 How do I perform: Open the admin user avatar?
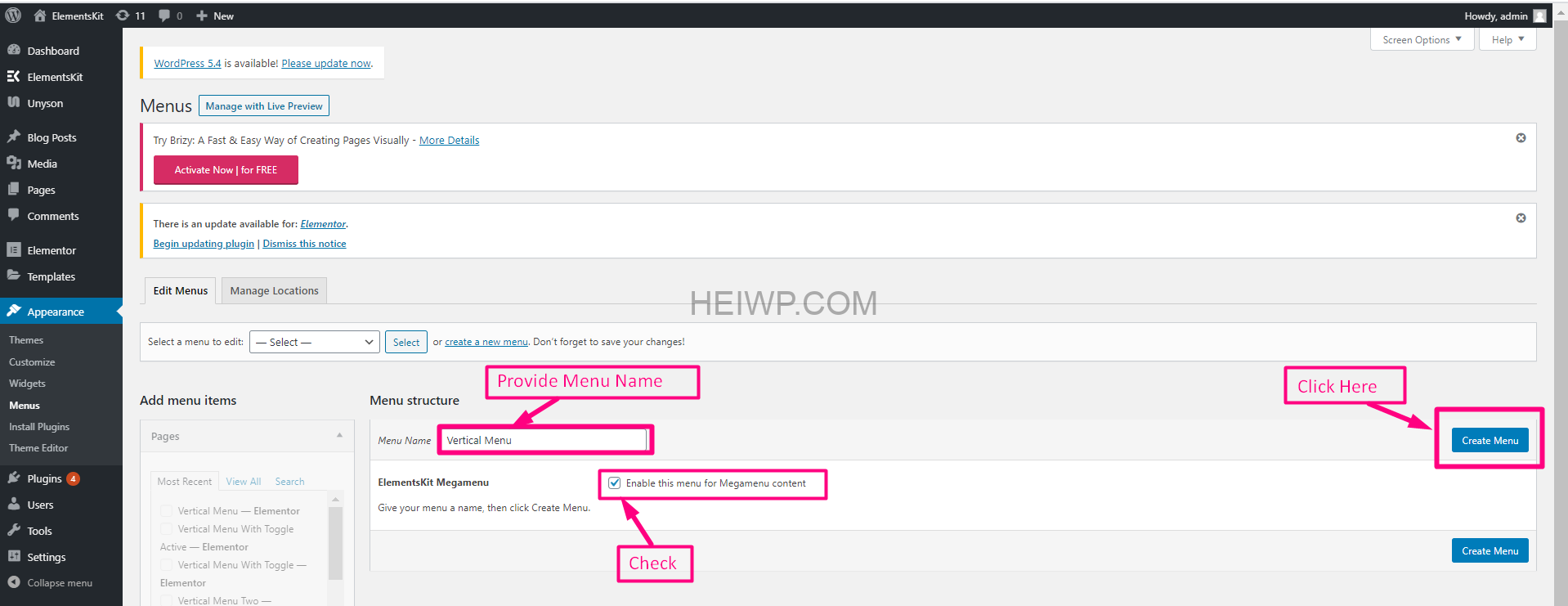[1539, 16]
